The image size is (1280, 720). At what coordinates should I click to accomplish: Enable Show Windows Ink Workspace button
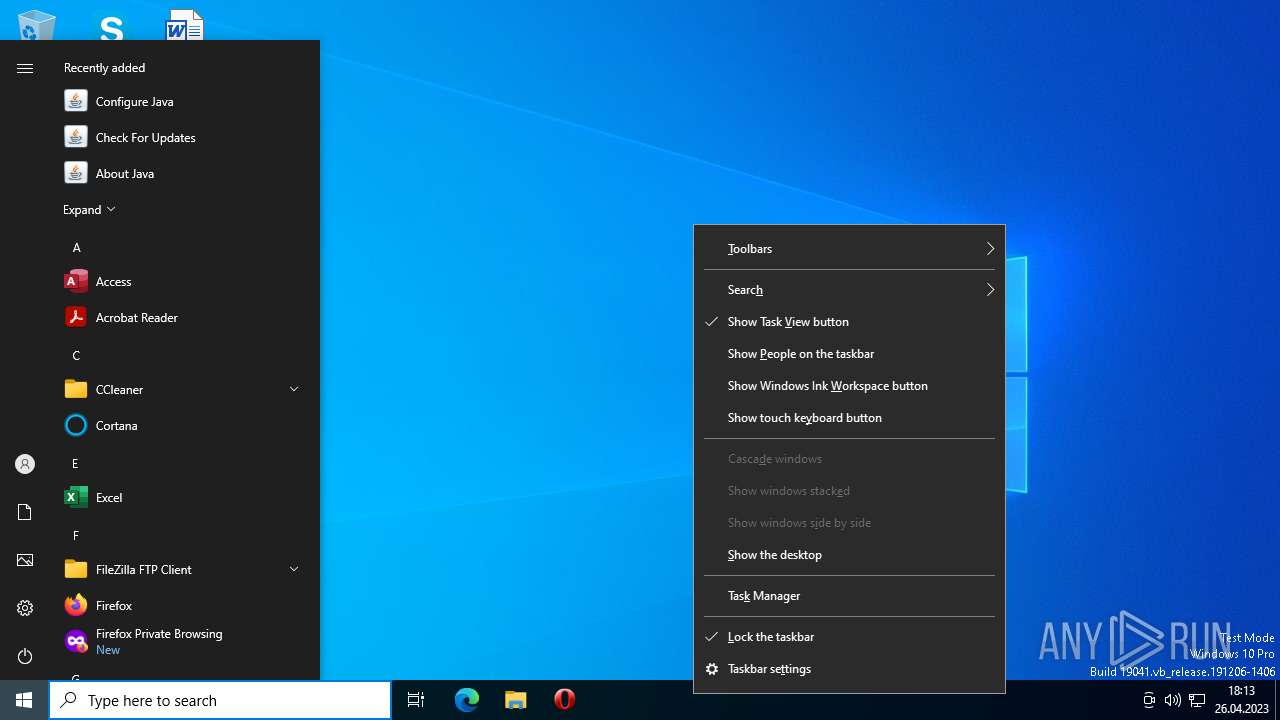tap(849, 386)
